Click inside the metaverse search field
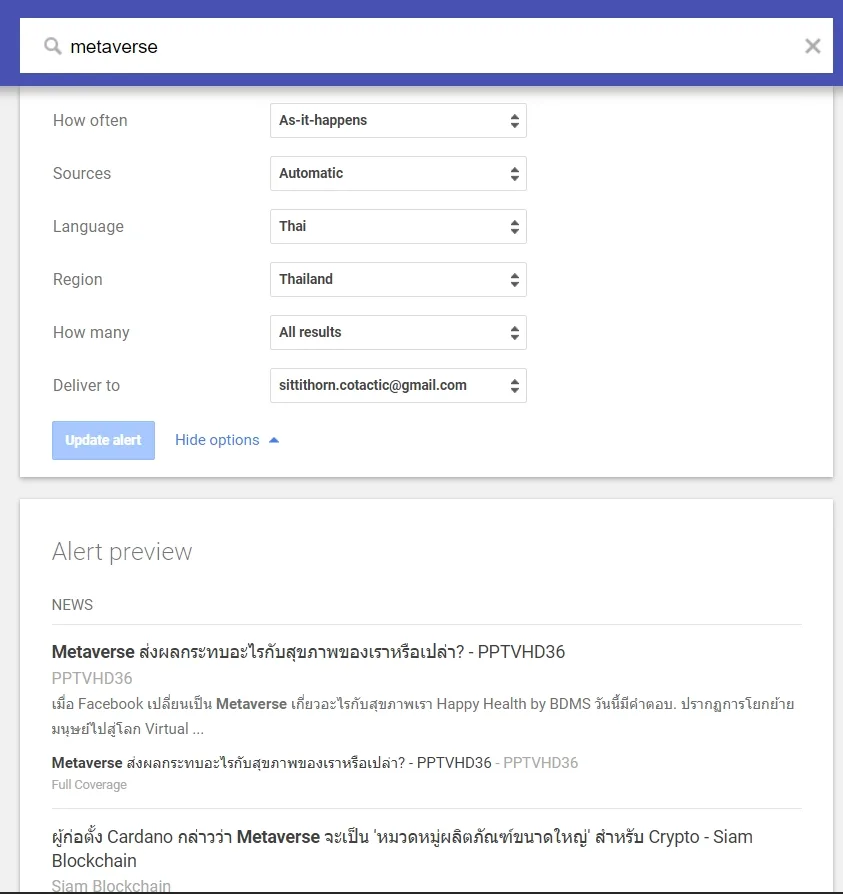843x894 pixels. (300, 45)
